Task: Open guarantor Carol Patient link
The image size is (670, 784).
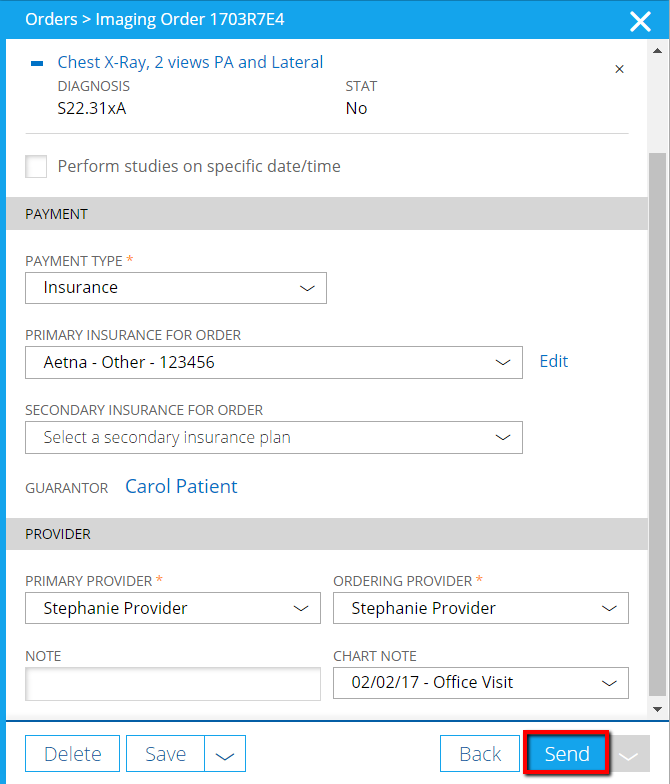Action: [181, 487]
